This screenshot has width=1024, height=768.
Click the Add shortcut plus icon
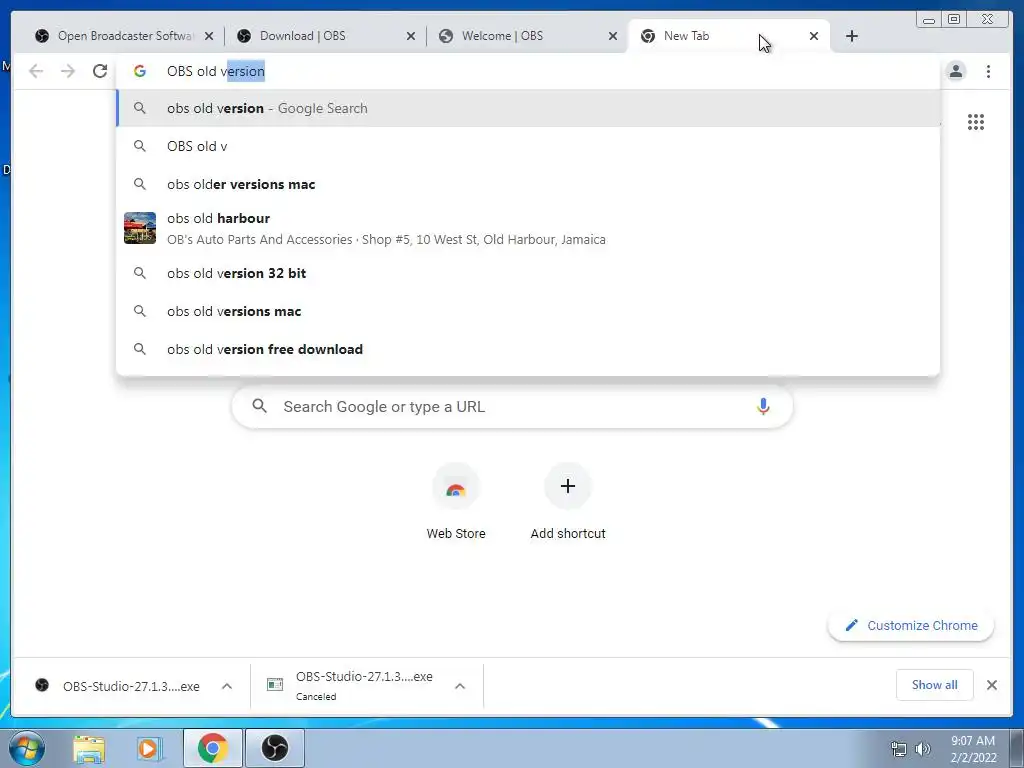tap(568, 486)
